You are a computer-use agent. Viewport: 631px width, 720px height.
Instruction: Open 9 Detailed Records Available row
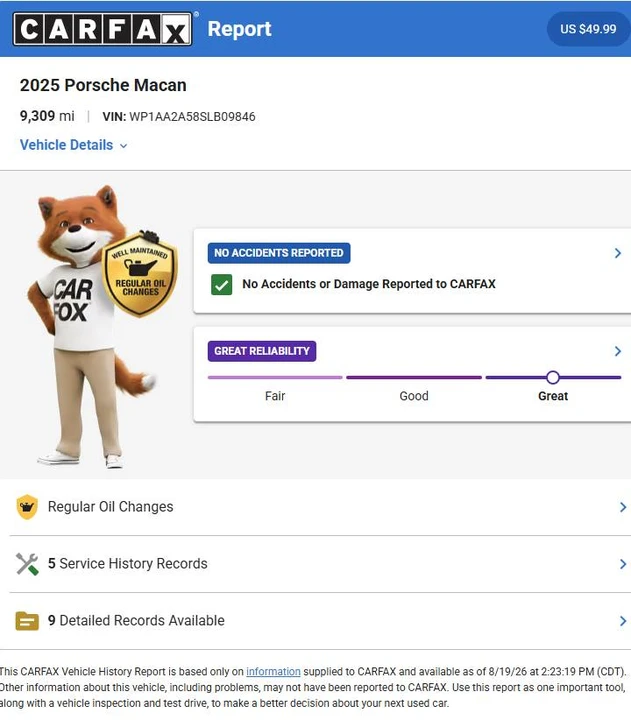(320, 621)
